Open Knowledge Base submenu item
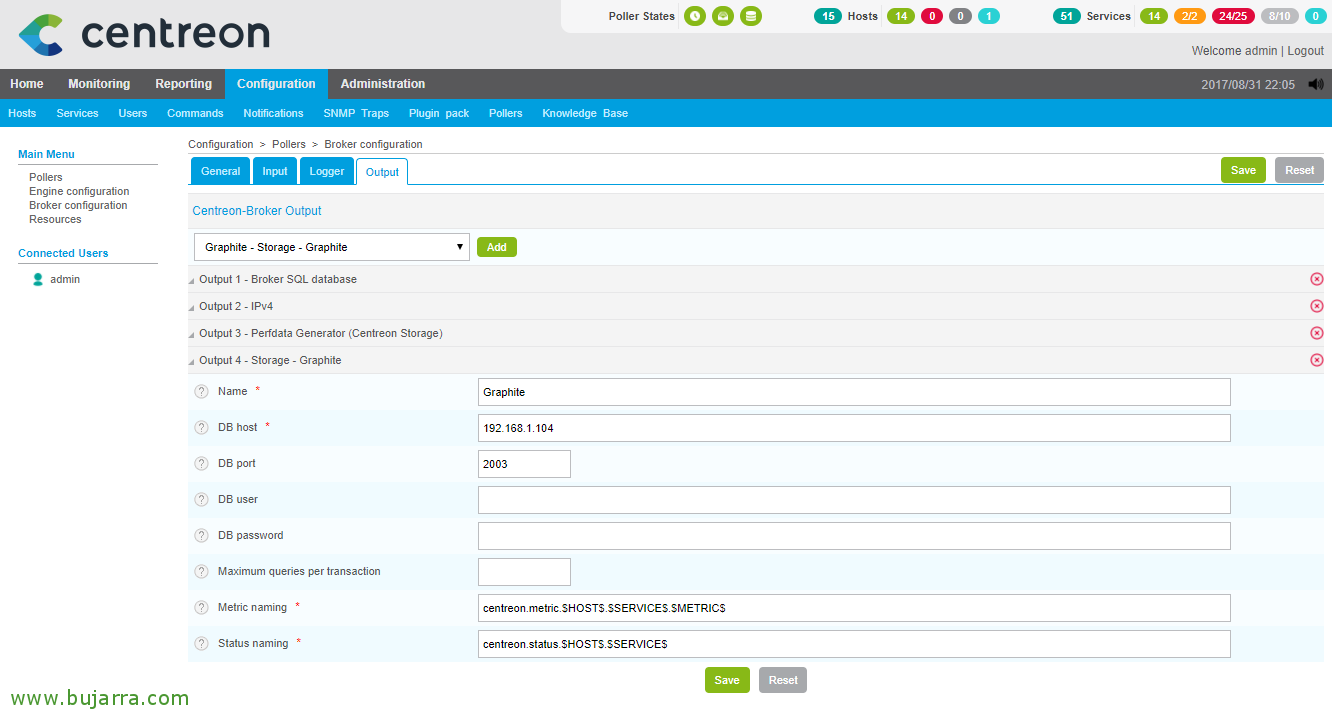The height and width of the screenshot is (720, 1332). [x=585, y=113]
